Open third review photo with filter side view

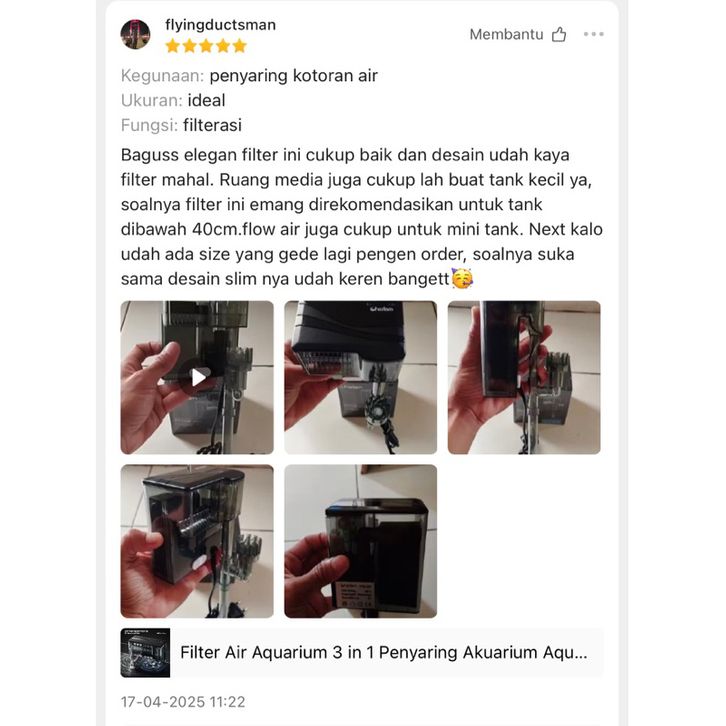[524, 377]
